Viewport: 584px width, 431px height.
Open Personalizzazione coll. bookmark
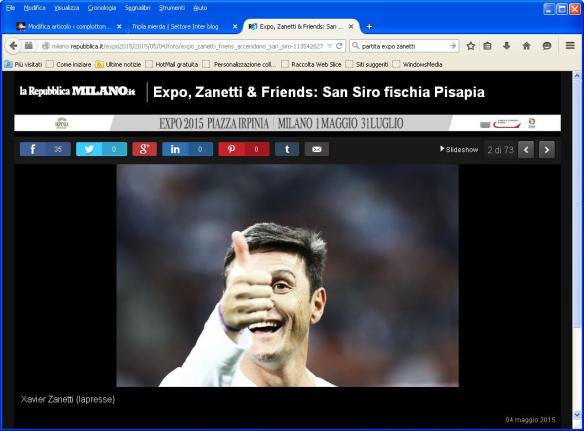tap(239, 64)
